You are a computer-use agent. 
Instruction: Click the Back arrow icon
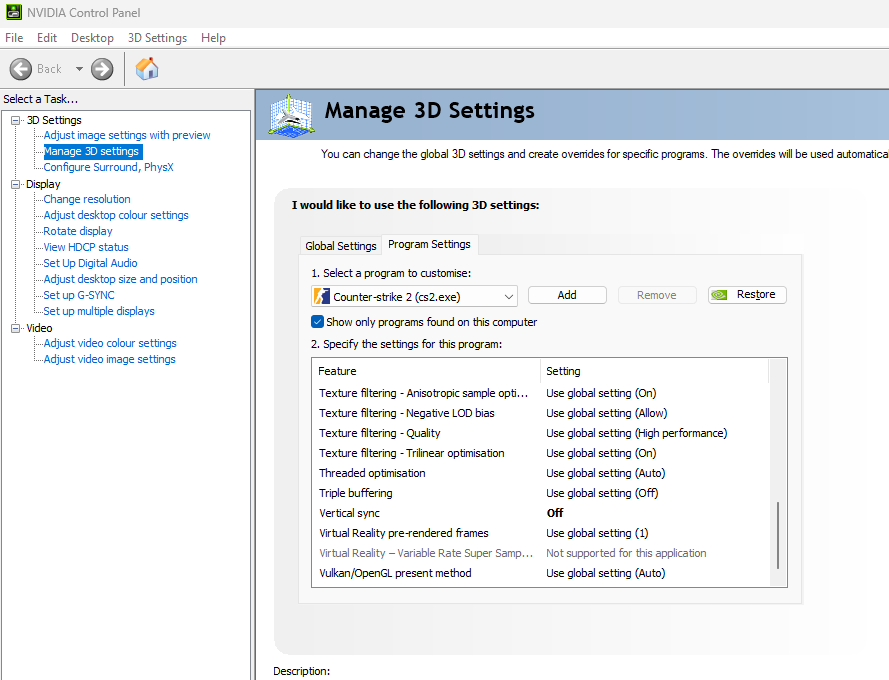coord(20,69)
